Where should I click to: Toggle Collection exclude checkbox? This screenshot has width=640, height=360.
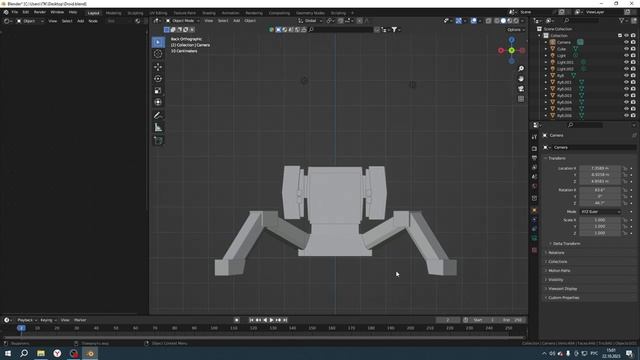(x=620, y=36)
